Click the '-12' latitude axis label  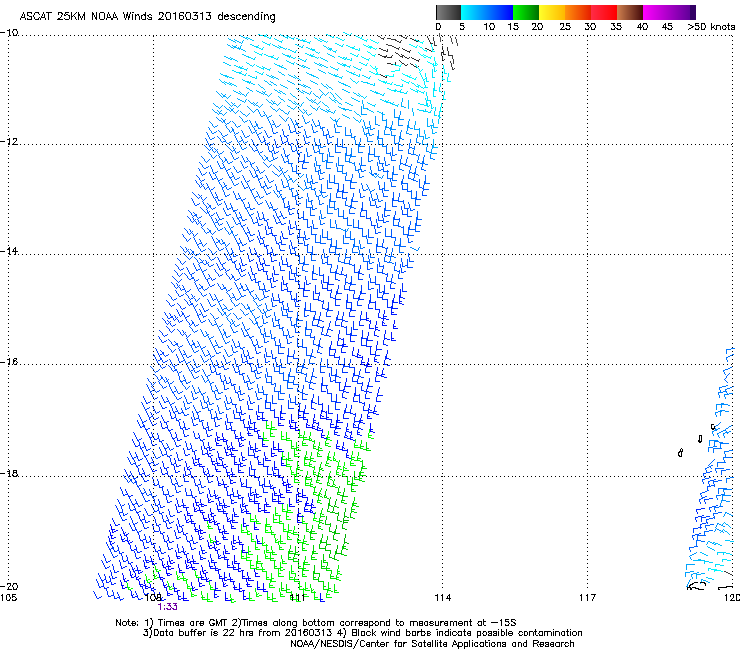[x=9, y=142]
